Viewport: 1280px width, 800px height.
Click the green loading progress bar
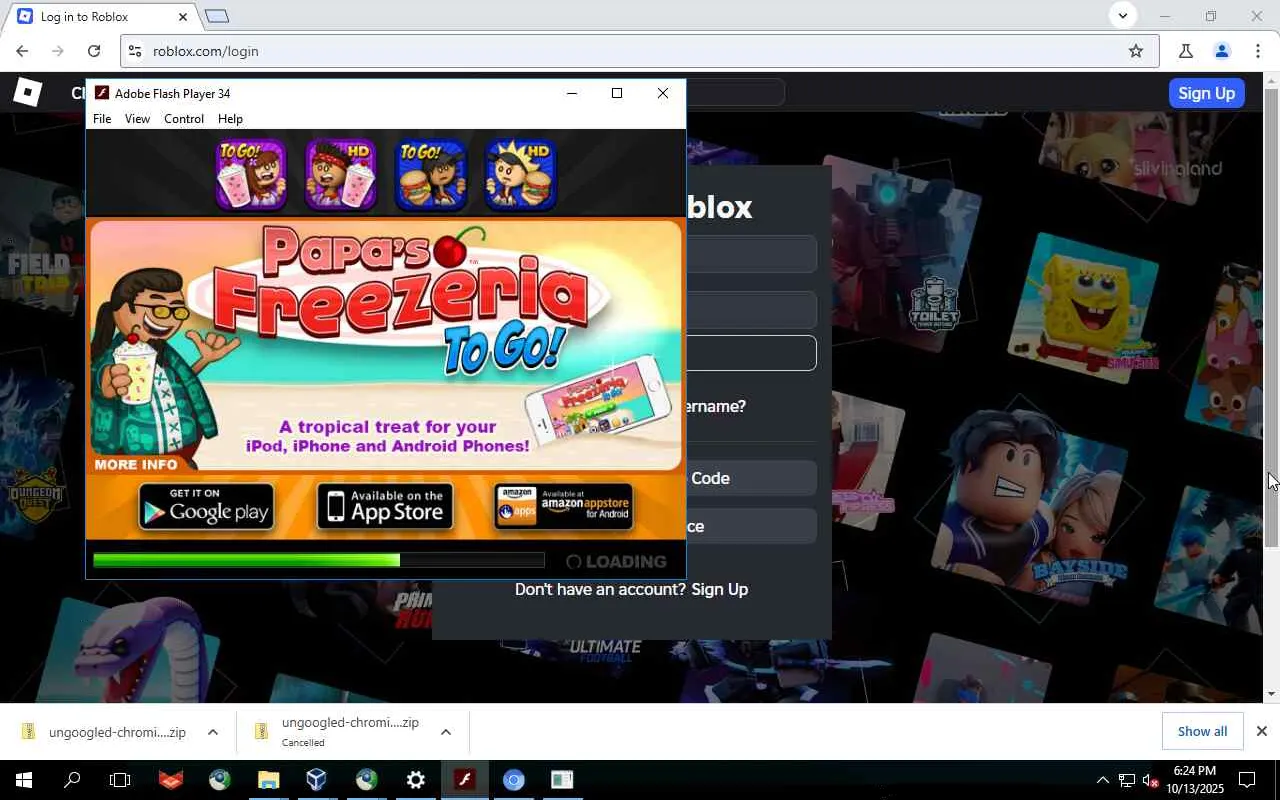coord(319,560)
